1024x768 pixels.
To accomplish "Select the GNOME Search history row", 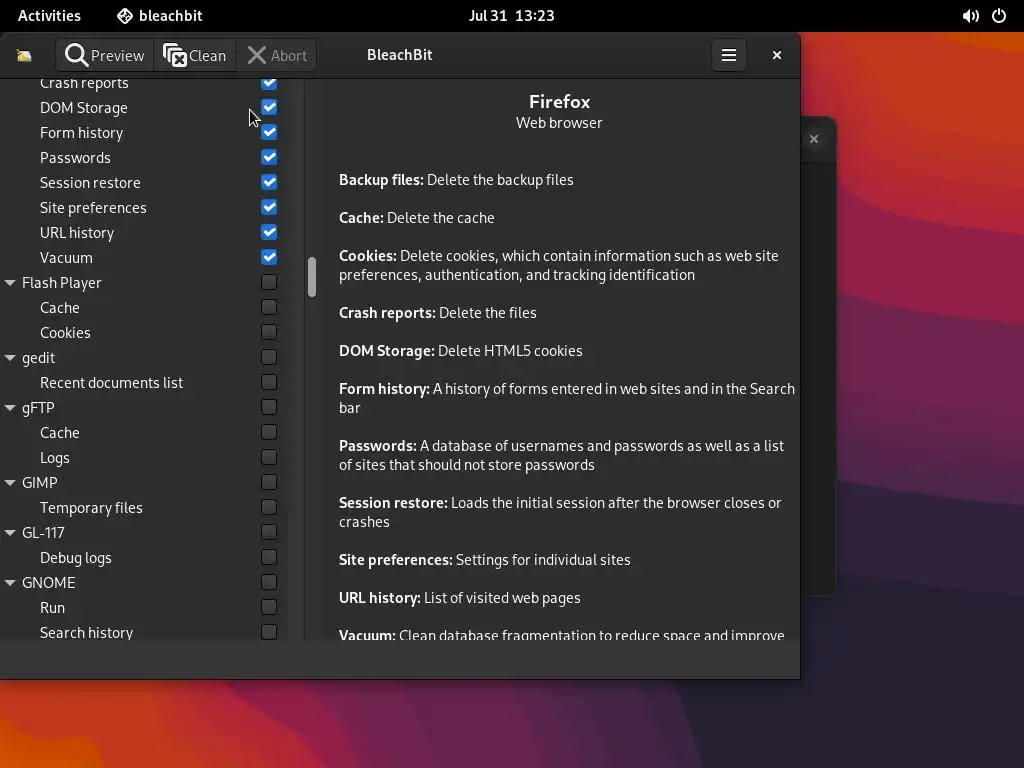I will (x=144, y=632).
